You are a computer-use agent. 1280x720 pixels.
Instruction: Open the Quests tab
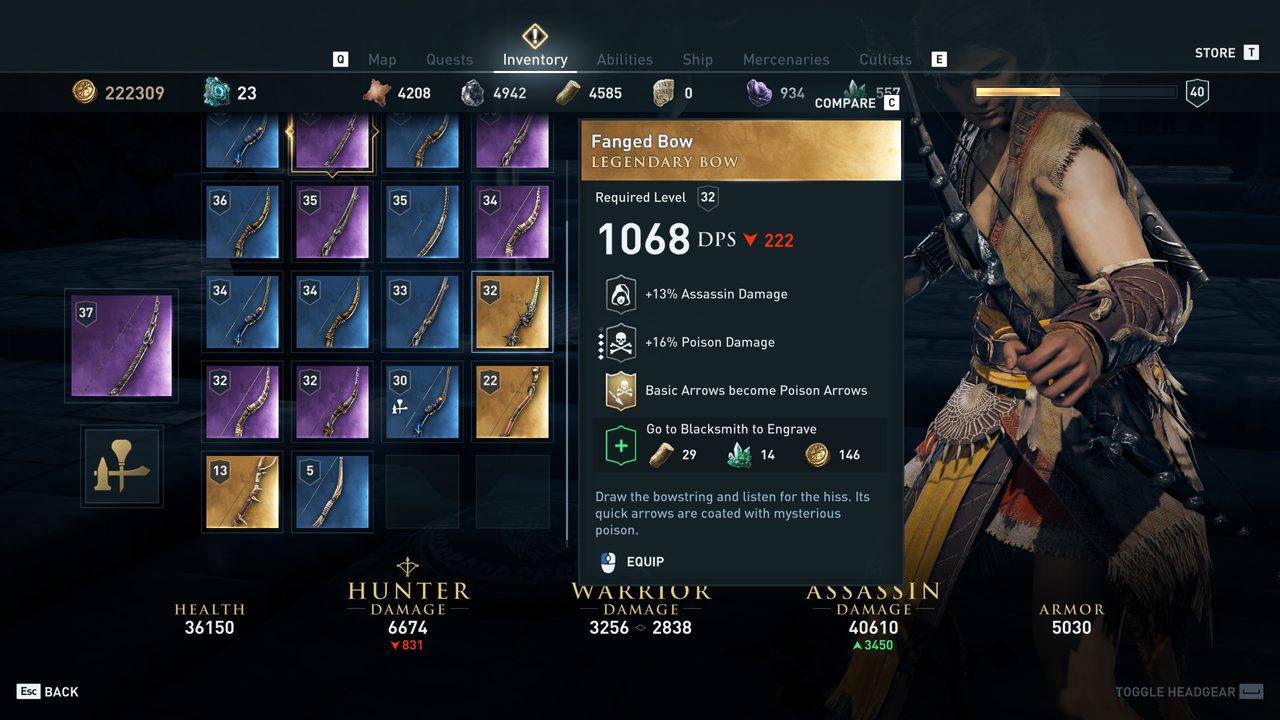coord(450,60)
